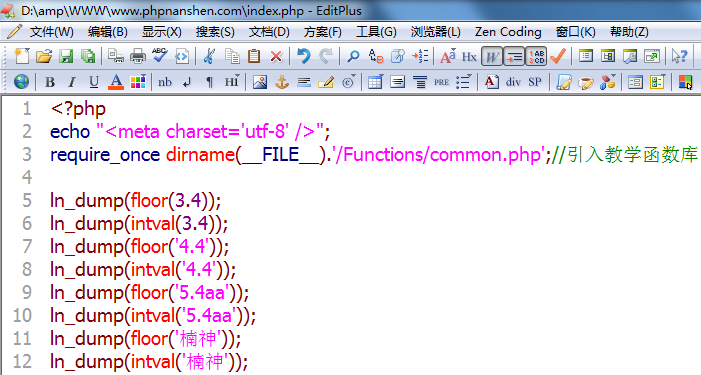Open Find with the magnifier icon
701x375 pixels.
354,56
